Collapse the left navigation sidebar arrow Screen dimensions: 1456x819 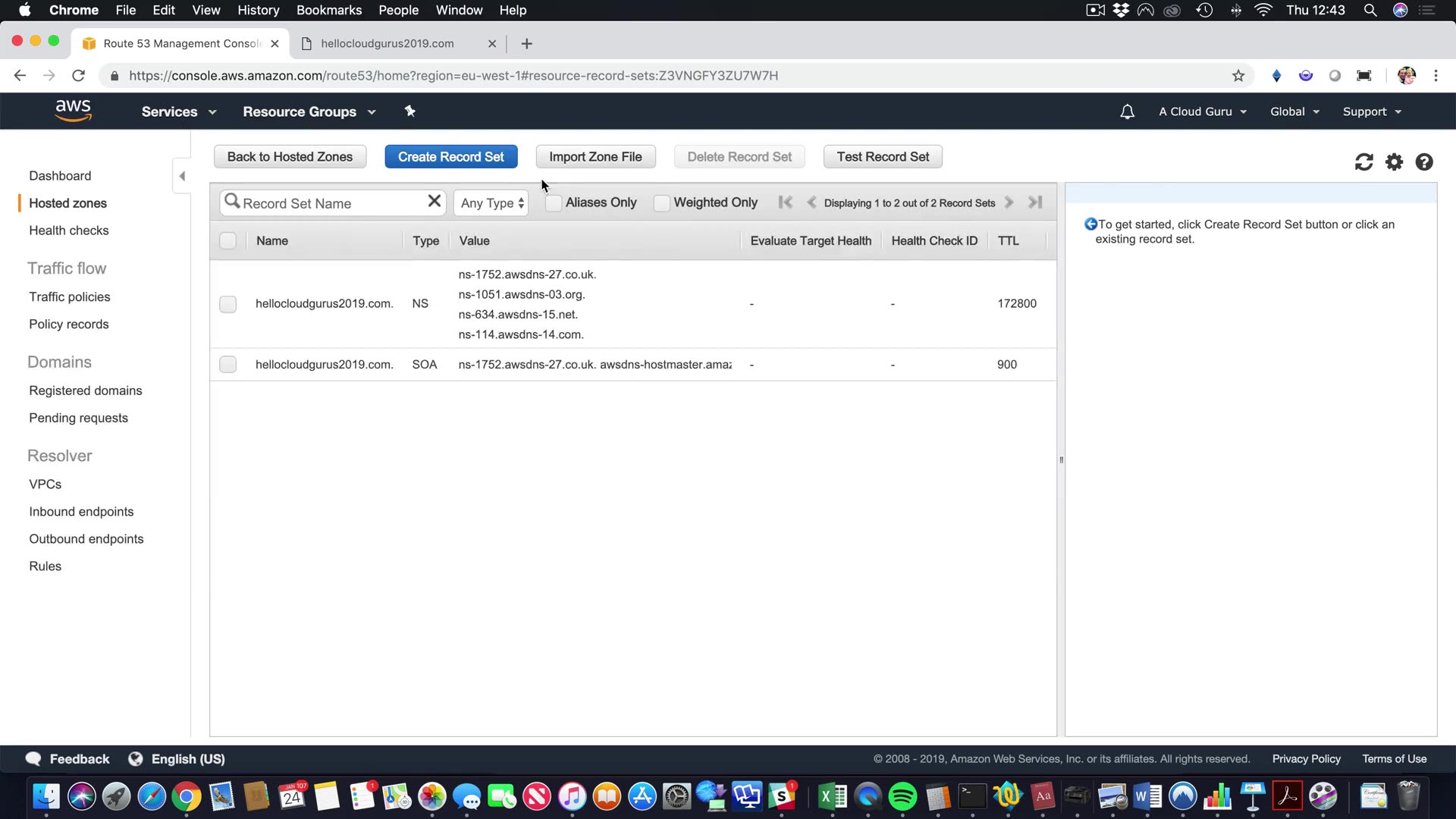pos(182,176)
